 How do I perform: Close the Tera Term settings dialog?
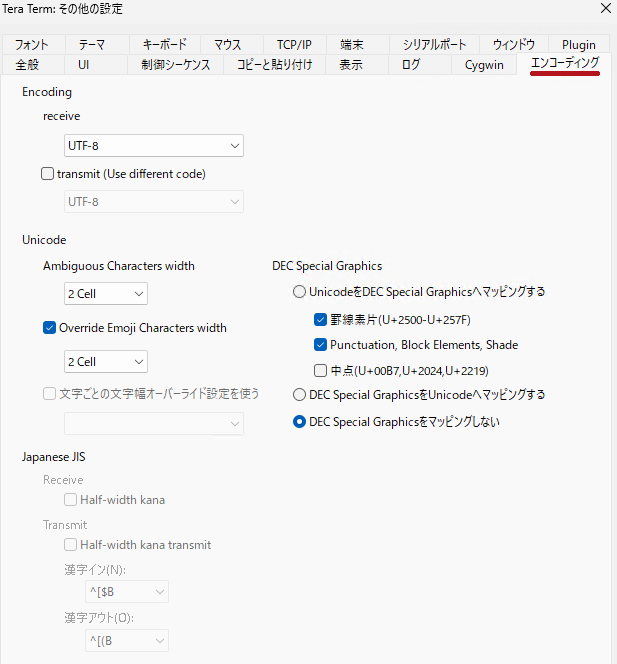[604, 9]
